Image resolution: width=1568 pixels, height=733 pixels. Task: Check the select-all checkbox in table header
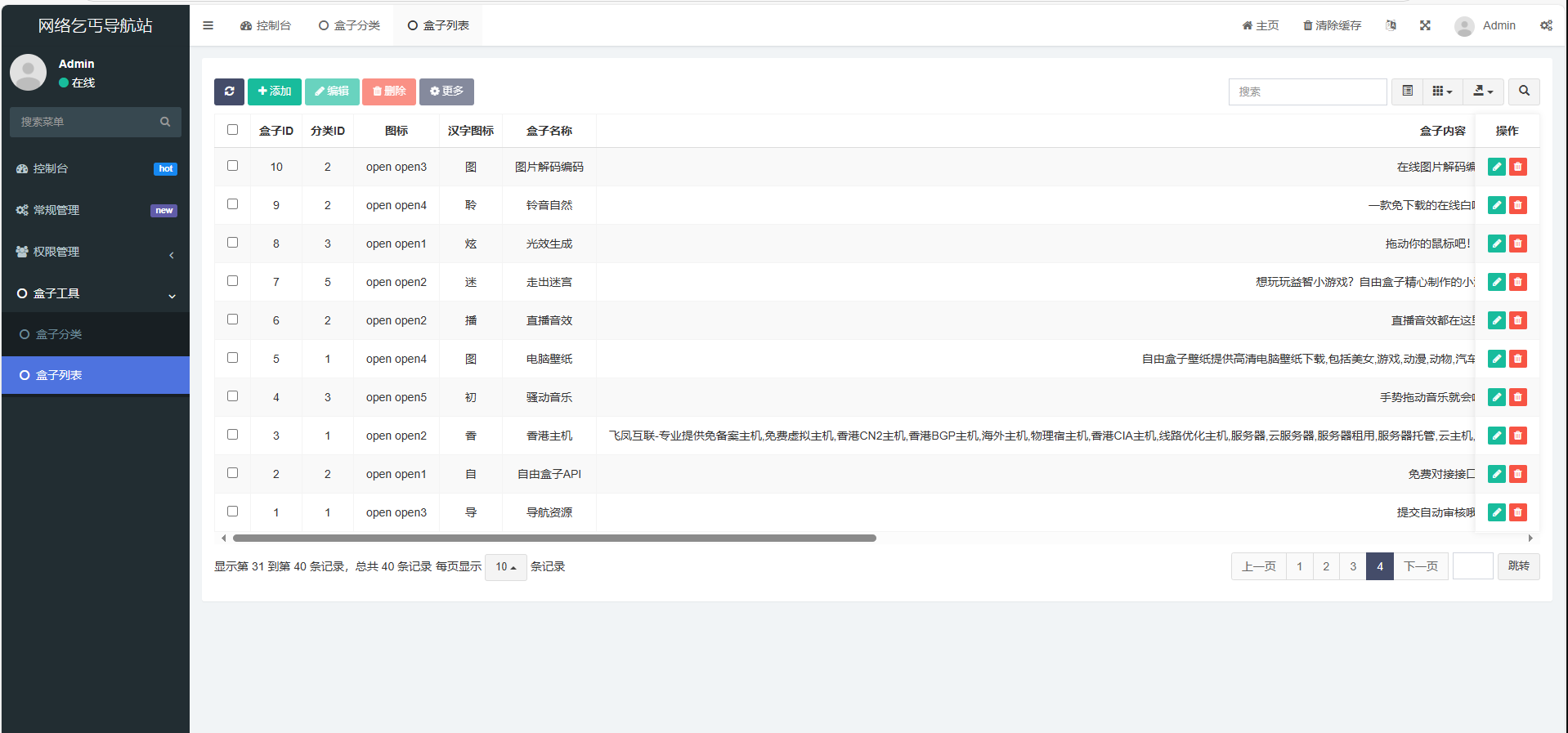click(232, 130)
